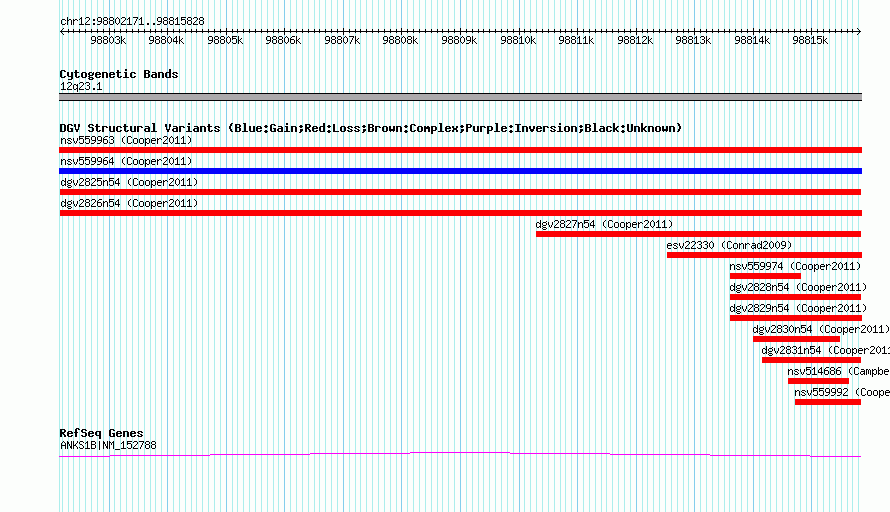The height and width of the screenshot is (512, 890).
Task: Click the 98805k ruler tick label
Action: (225, 40)
